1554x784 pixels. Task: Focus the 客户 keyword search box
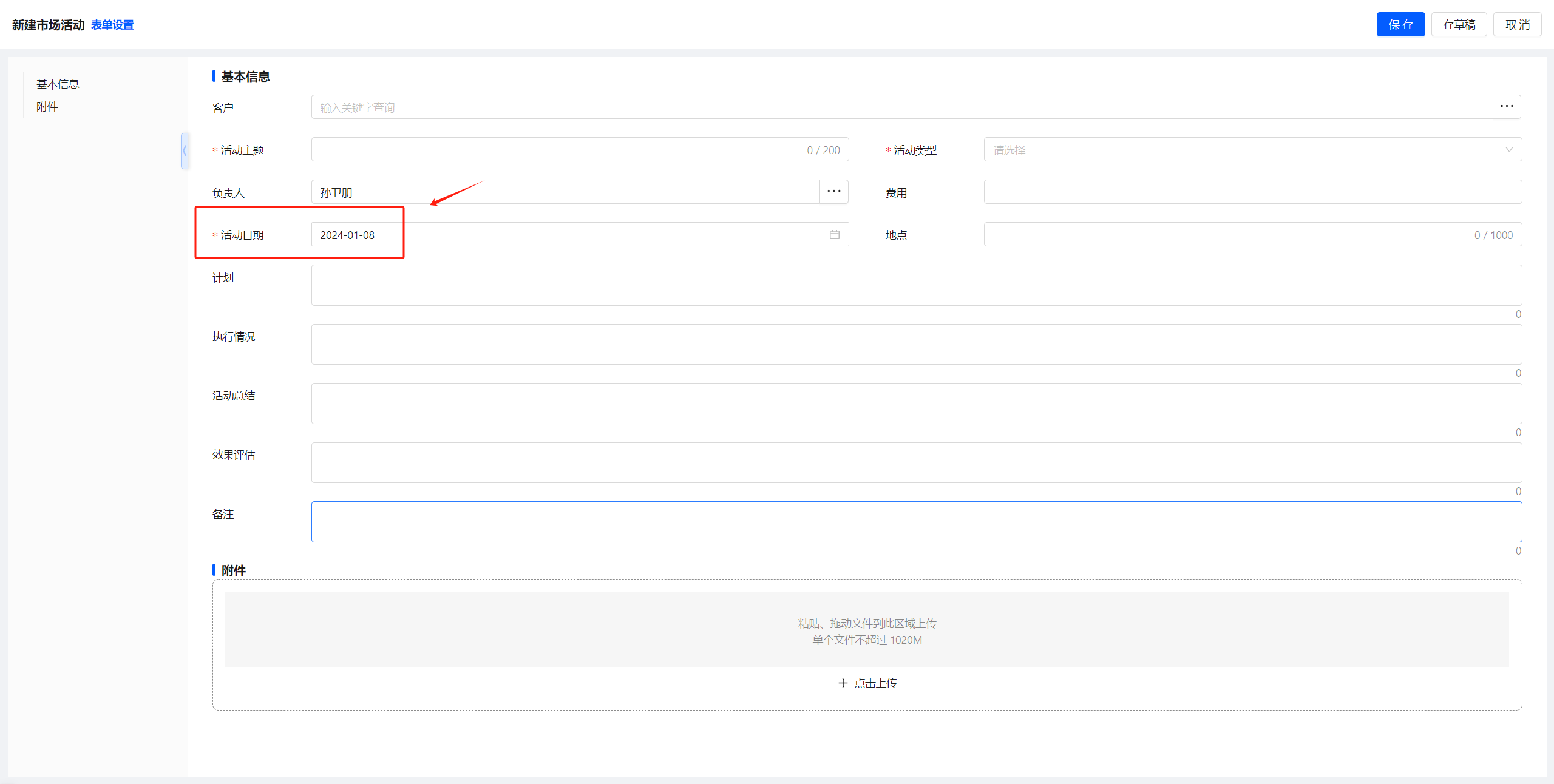pos(901,107)
